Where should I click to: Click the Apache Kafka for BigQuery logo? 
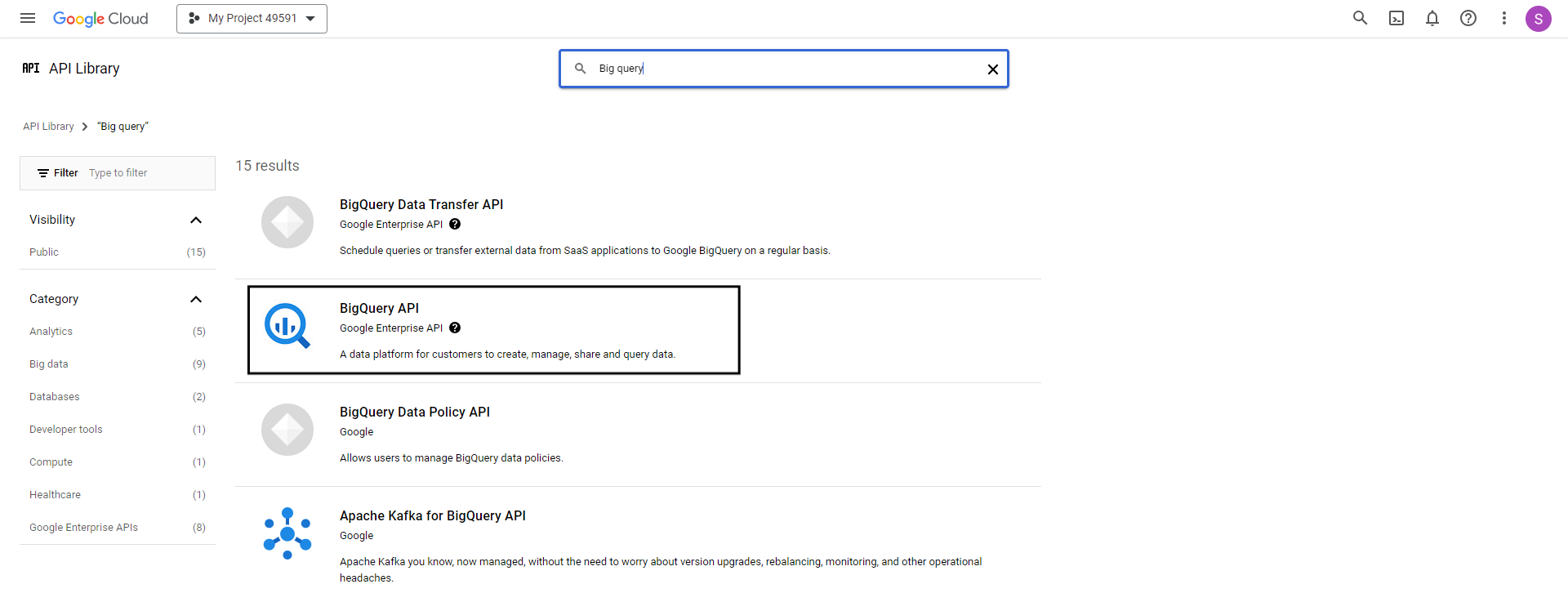pos(287,533)
